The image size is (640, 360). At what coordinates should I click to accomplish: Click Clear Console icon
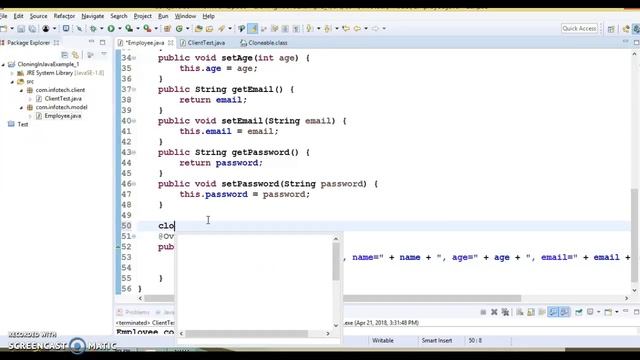click(520, 312)
